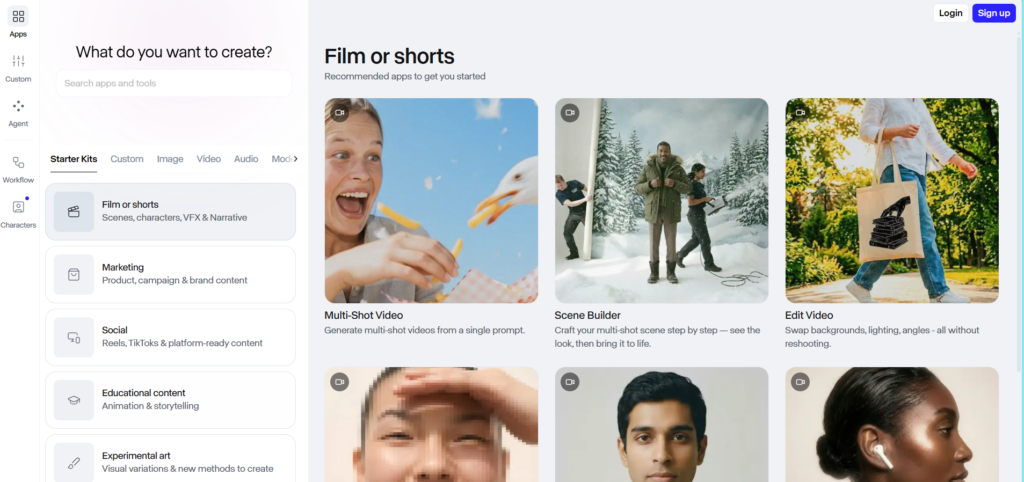The image size is (1024, 482).
Task: Click the clapperboard icon for Film or shorts
Action: pyautogui.click(x=74, y=212)
